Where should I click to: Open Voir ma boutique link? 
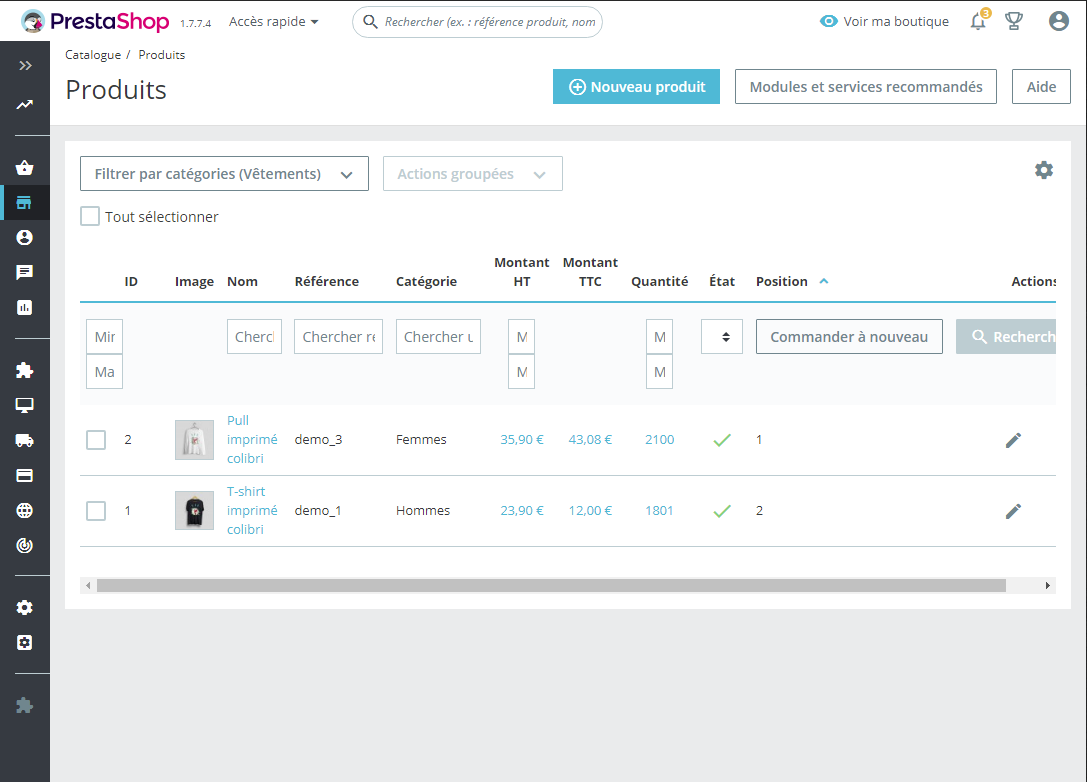(x=884, y=21)
